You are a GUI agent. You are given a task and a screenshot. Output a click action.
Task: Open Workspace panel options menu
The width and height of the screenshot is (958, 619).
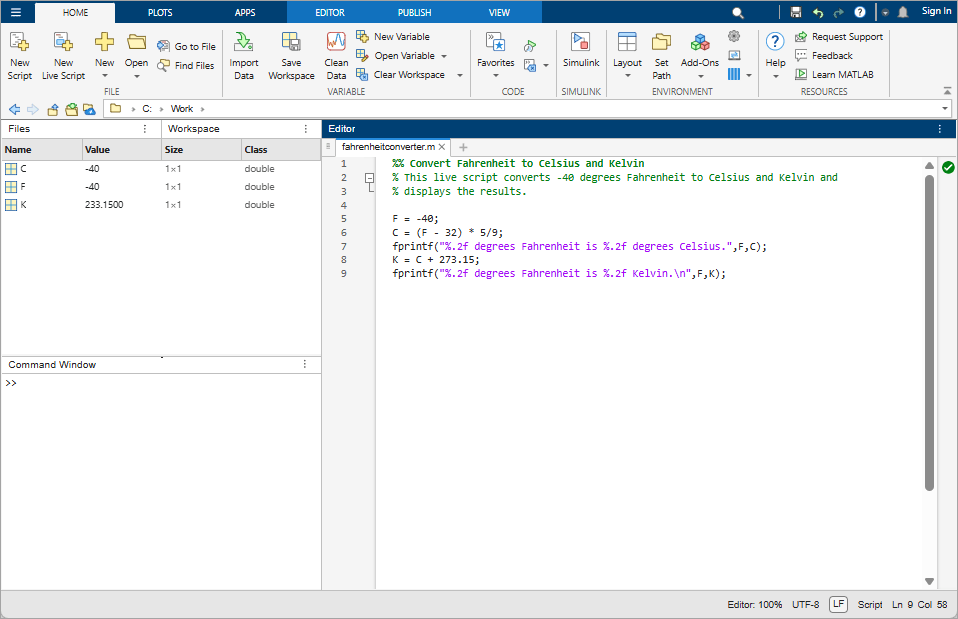305,129
